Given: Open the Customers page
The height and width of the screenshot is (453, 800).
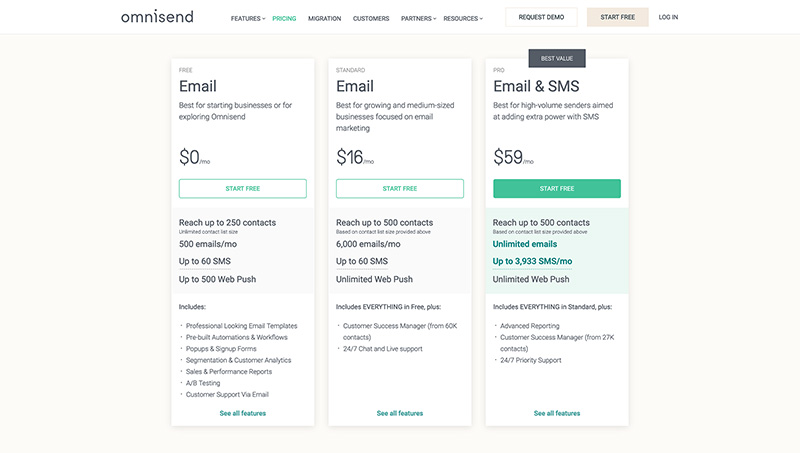Looking at the screenshot, I should pos(371,18).
